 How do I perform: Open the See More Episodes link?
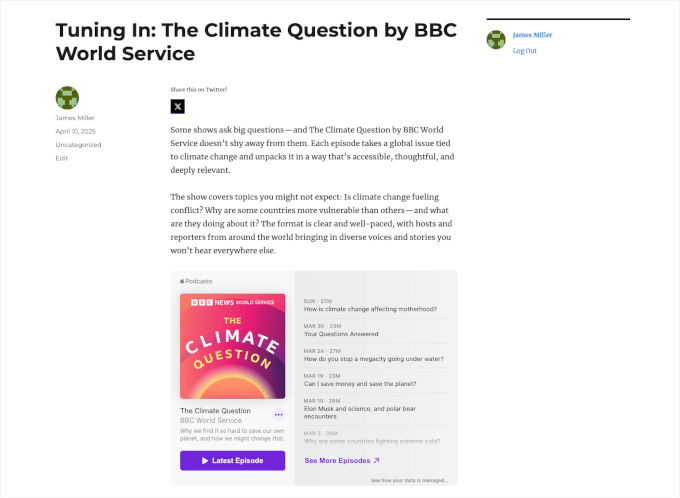tap(342, 461)
